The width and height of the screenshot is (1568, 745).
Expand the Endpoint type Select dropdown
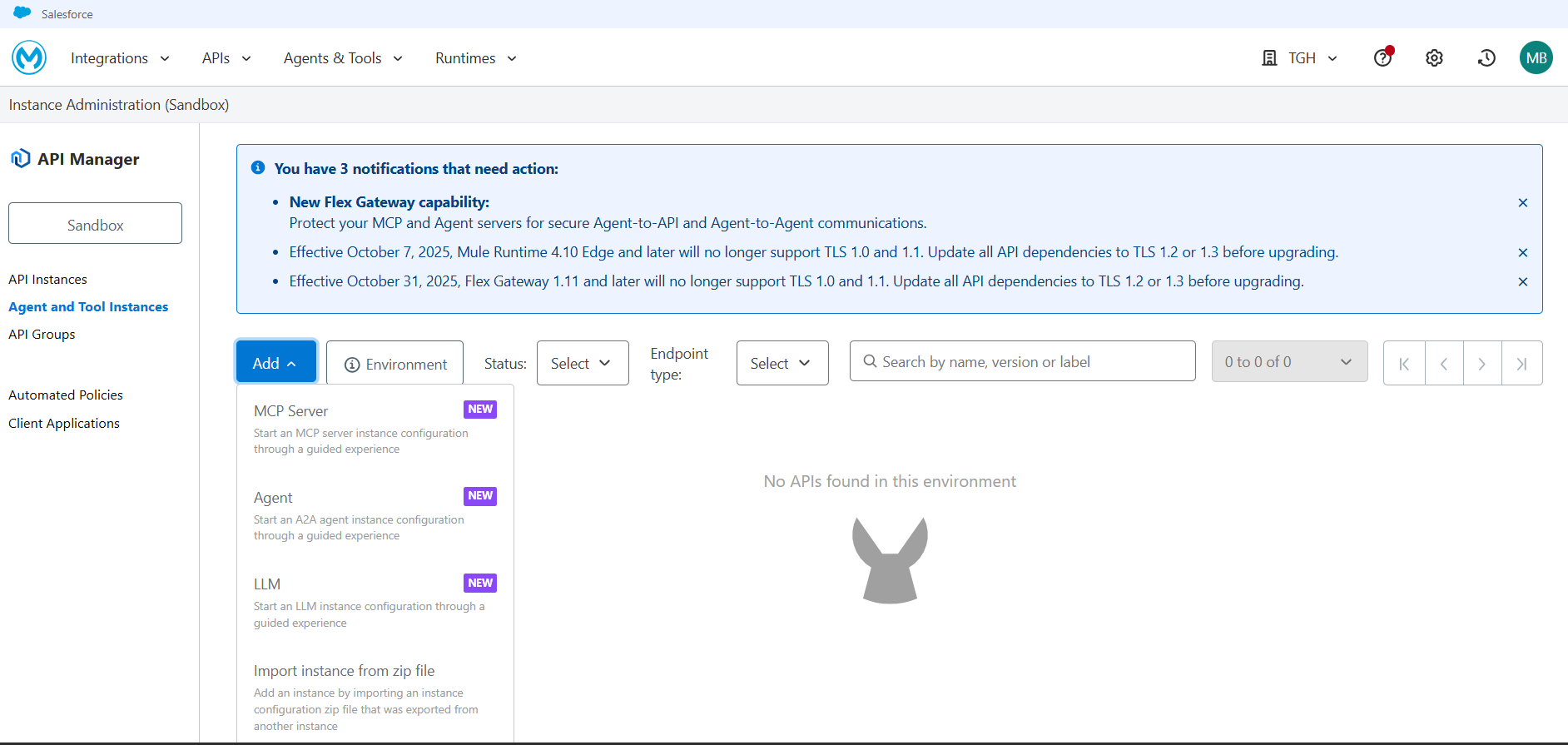[x=782, y=363]
